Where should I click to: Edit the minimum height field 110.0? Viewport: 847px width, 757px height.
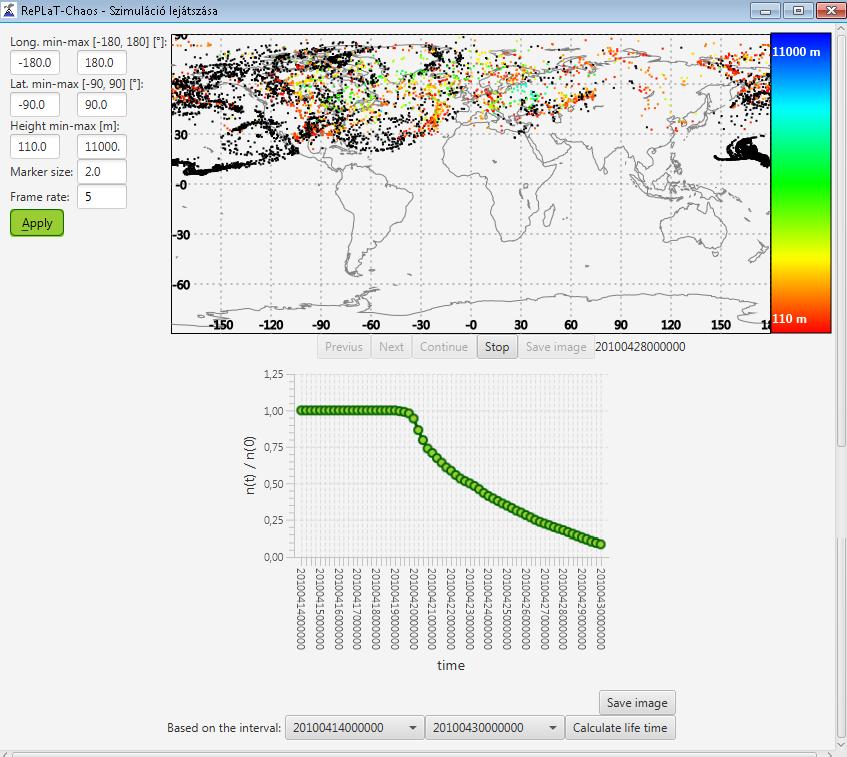[x=35, y=146]
